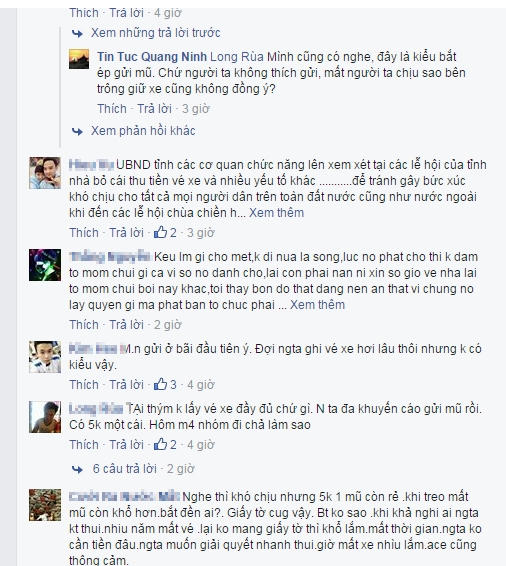The width and height of the screenshot is (506, 566).
Task: Expand Xem thêm on the Keu lm gi comment
Action: click(x=318, y=305)
